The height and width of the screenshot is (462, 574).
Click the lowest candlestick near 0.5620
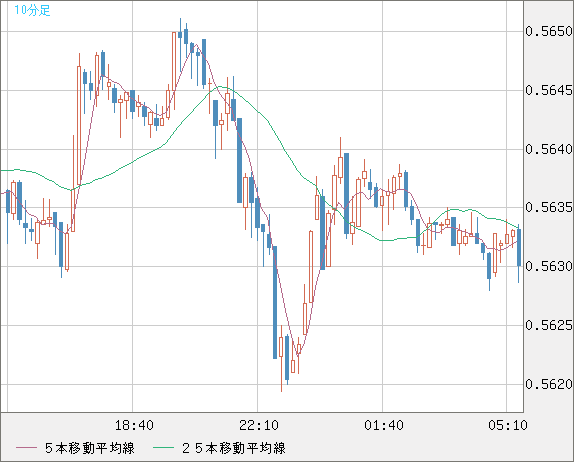pos(281,358)
